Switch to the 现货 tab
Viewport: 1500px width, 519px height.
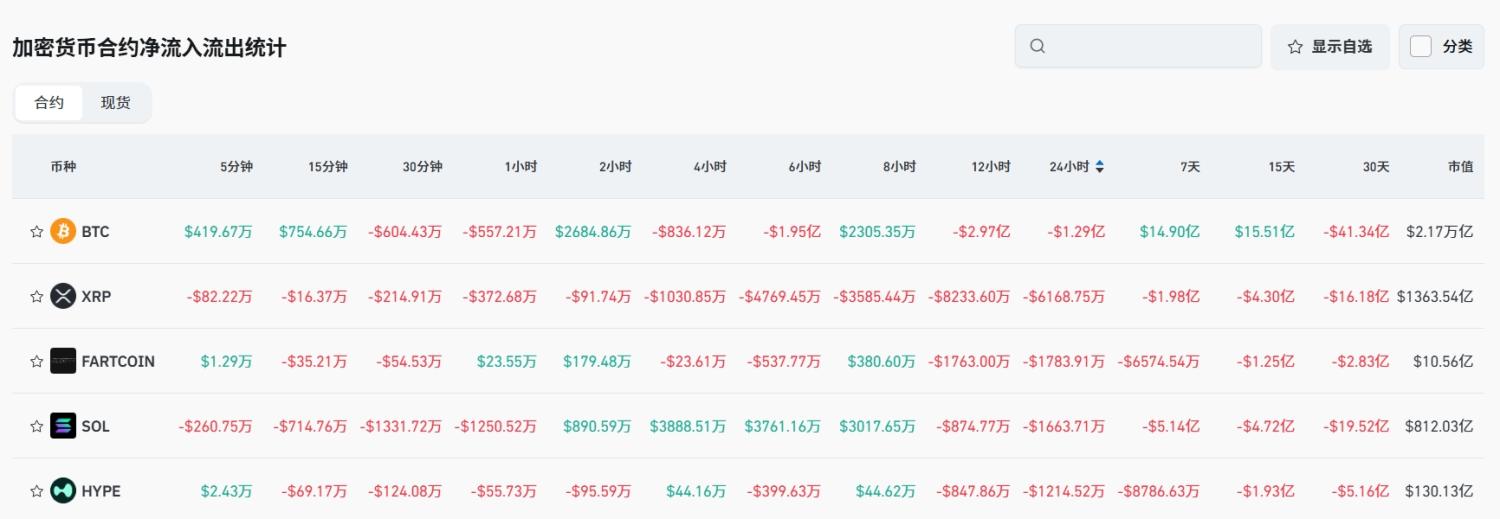click(x=116, y=103)
